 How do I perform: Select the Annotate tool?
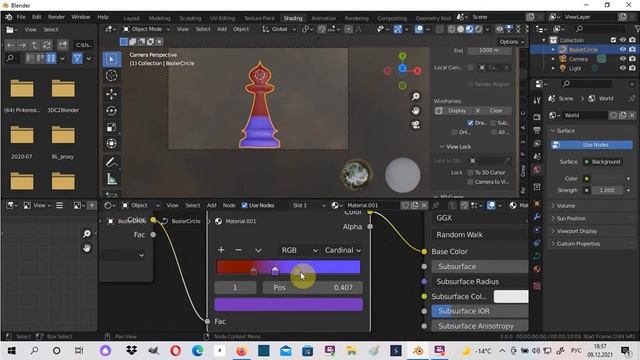[x=111, y=162]
